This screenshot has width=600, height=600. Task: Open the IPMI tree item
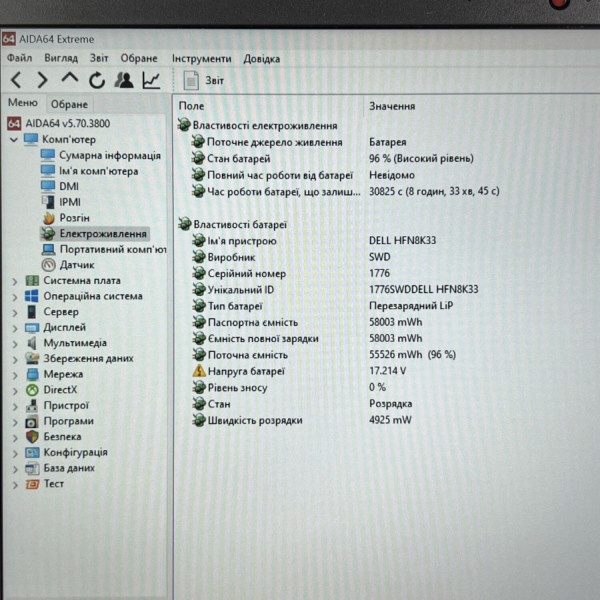[61, 202]
